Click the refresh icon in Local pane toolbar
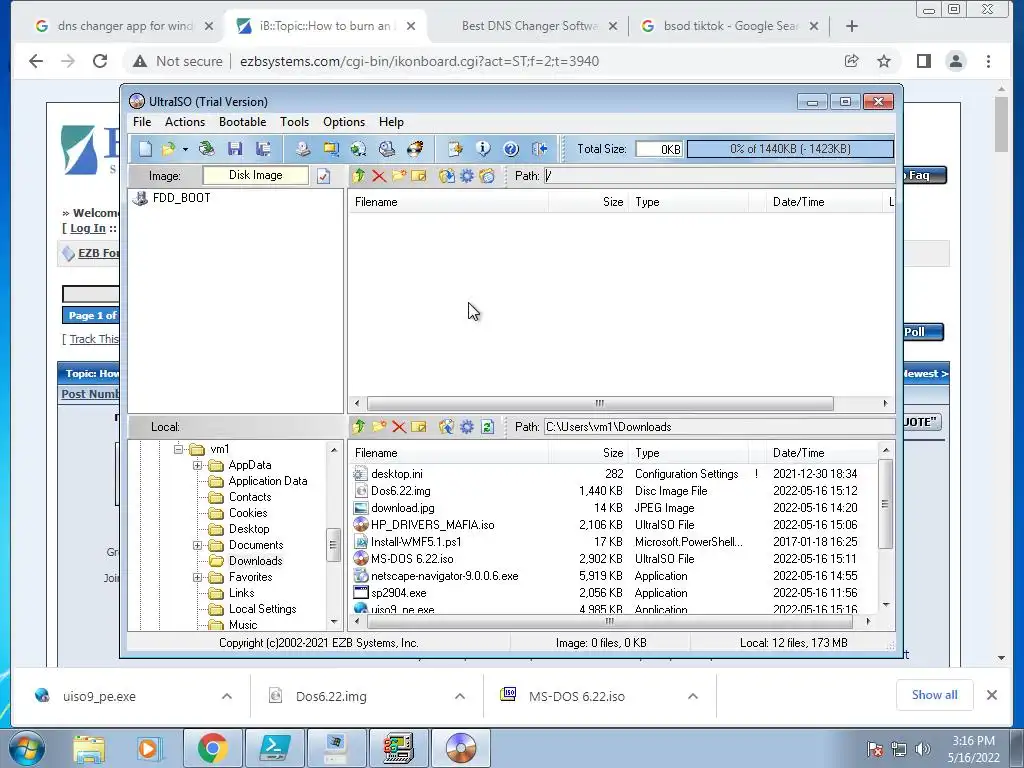 click(487, 427)
